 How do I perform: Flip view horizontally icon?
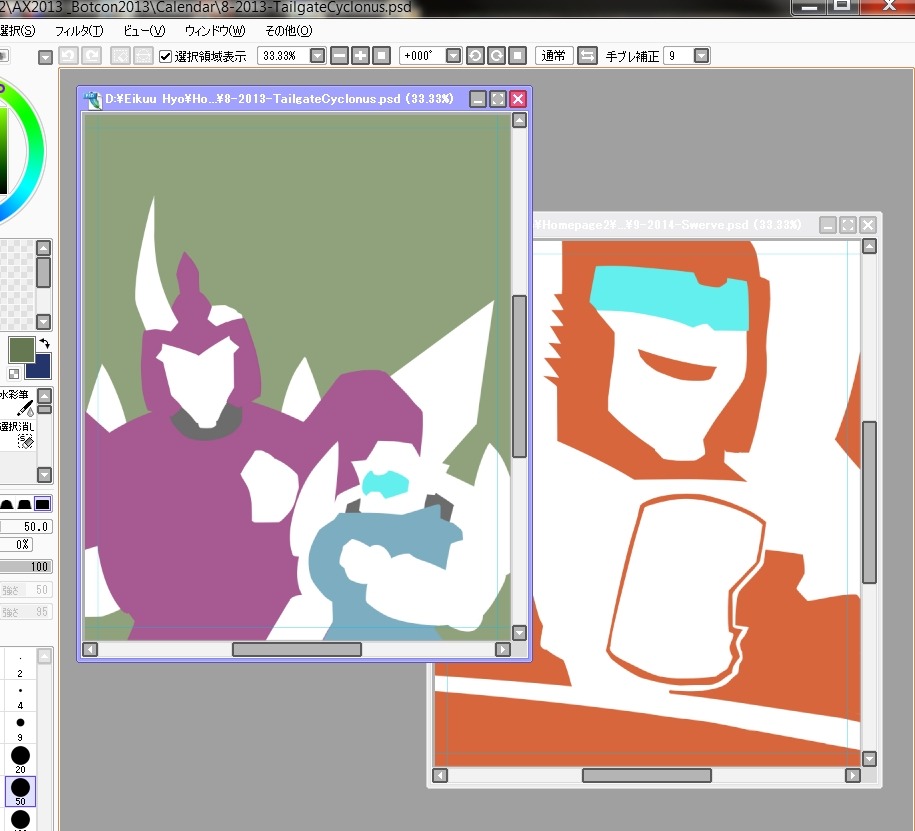(587, 56)
